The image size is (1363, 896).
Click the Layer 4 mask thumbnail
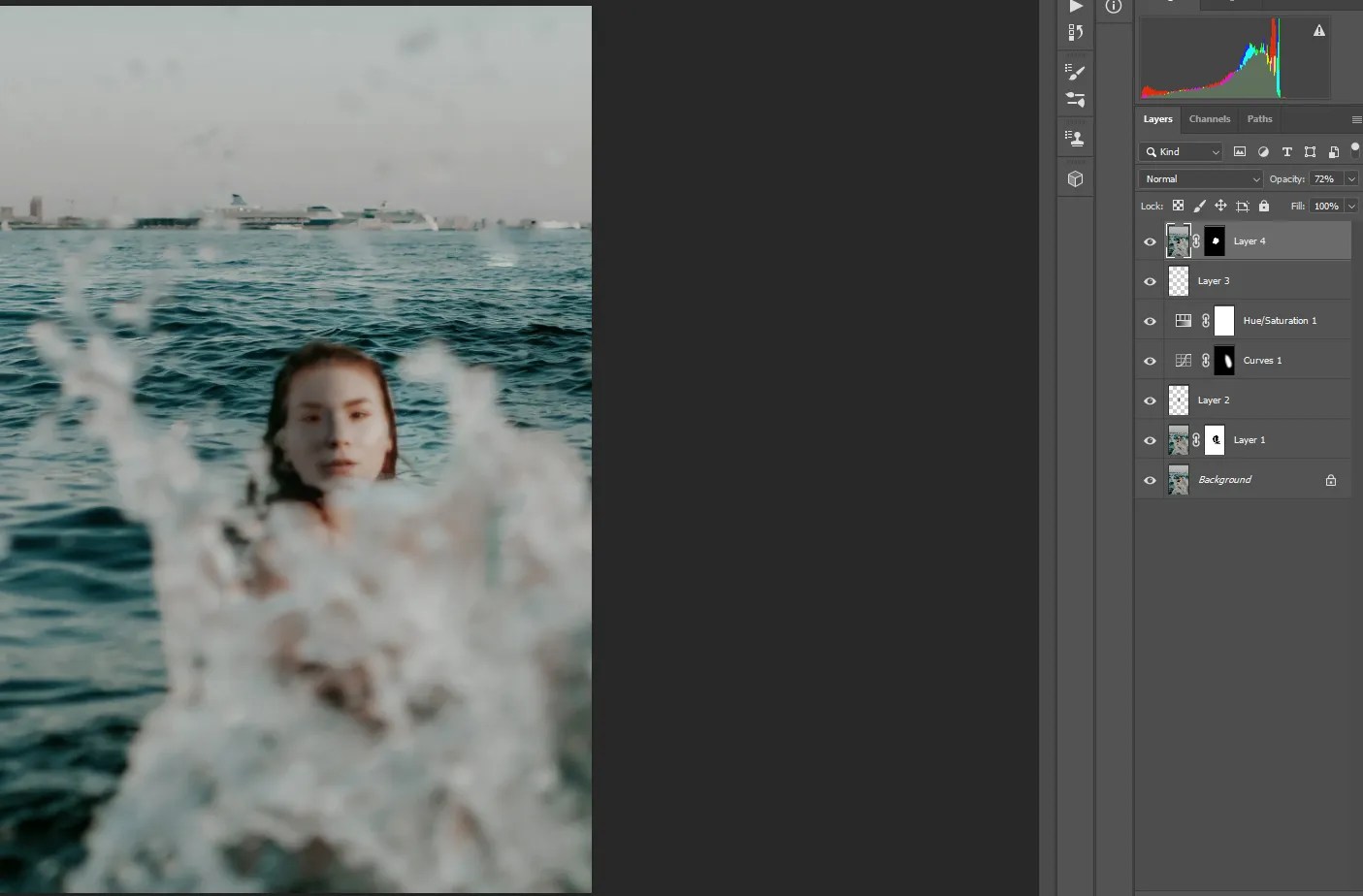pos(1214,240)
